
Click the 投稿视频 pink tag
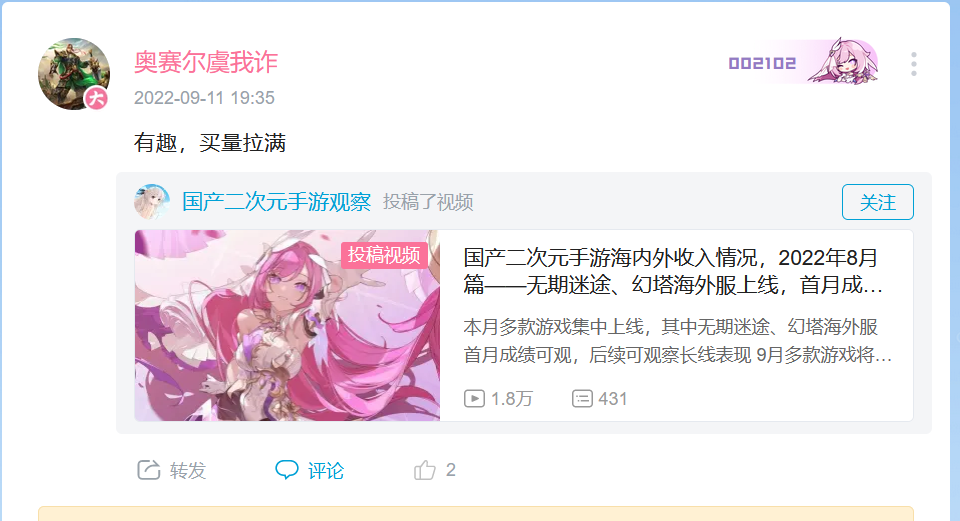[x=384, y=255]
